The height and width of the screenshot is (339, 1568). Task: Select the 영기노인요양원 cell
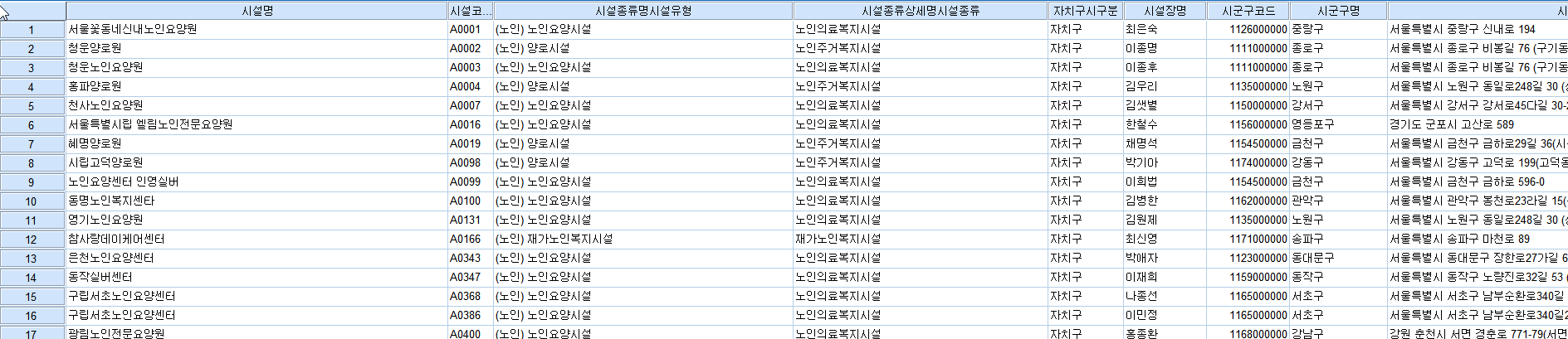click(x=256, y=220)
